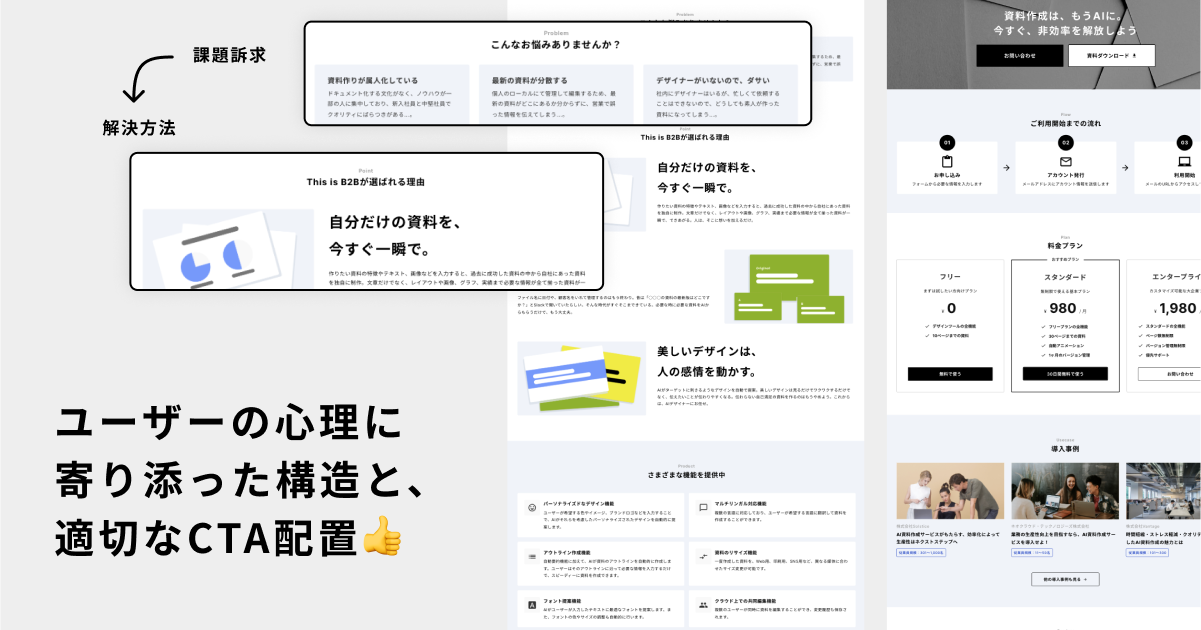Click the letter A icon for フォント提案機能
The height and width of the screenshot is (630, 1201).
(532, 605)
